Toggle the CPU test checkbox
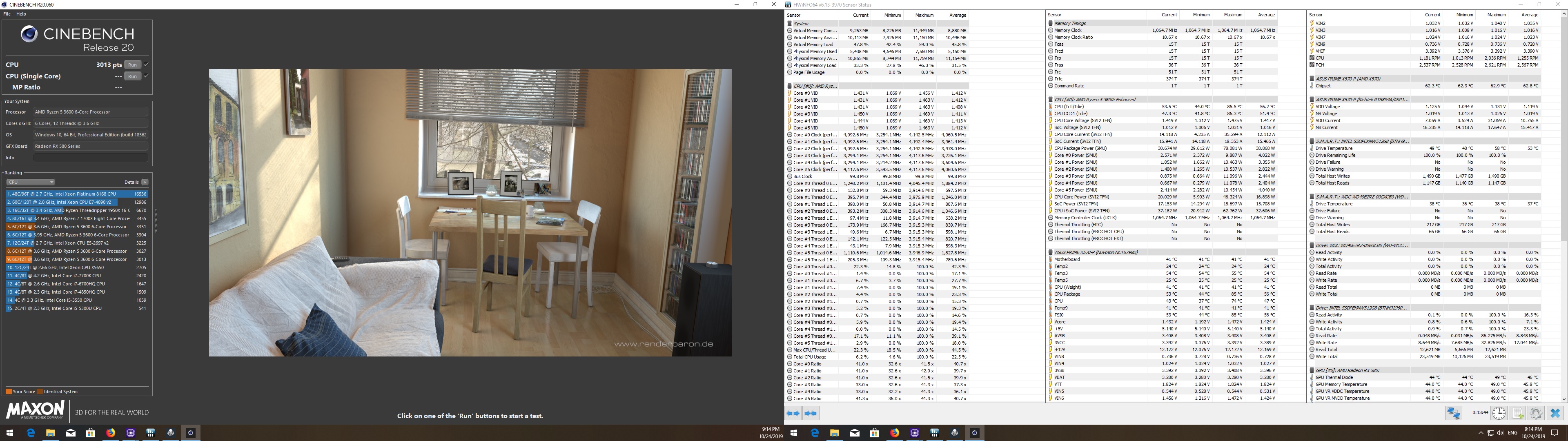 pos(147,65)
